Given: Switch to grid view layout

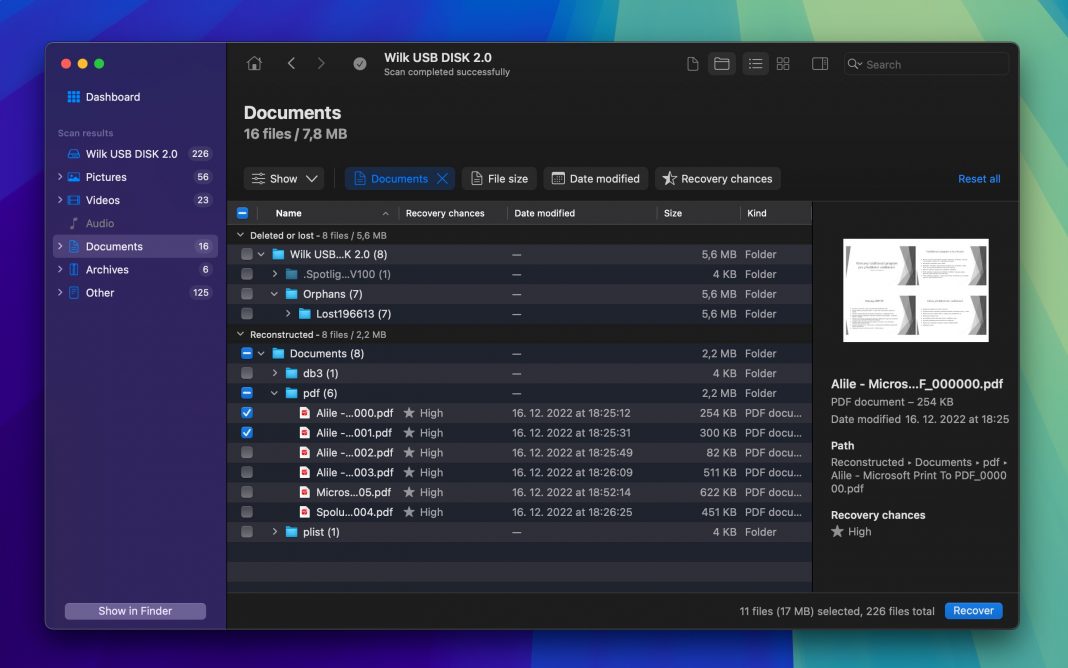Looking at the screenshot, I should point(783,63).
